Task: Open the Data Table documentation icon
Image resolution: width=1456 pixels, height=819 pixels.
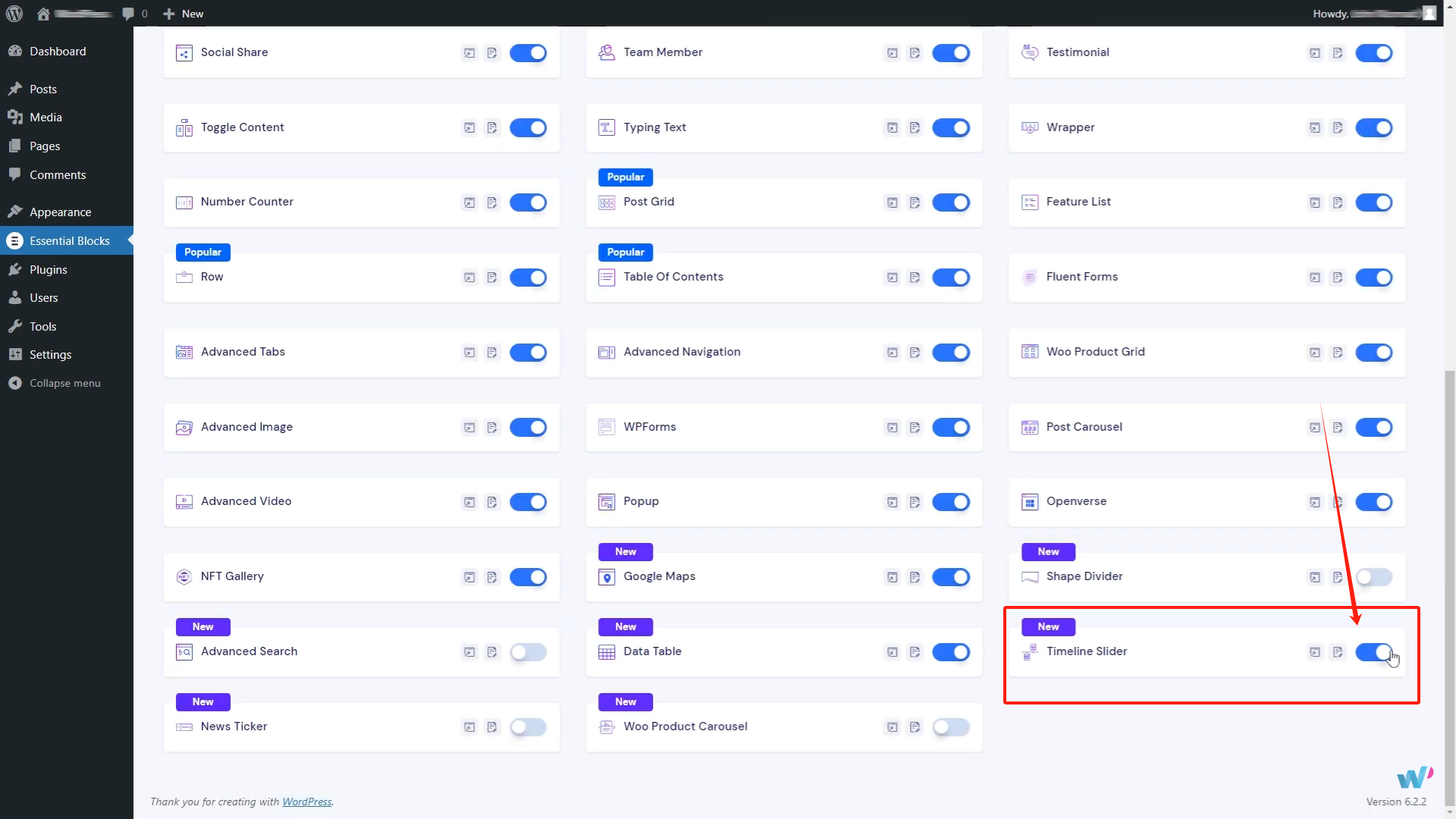Action: coord(915,652)
